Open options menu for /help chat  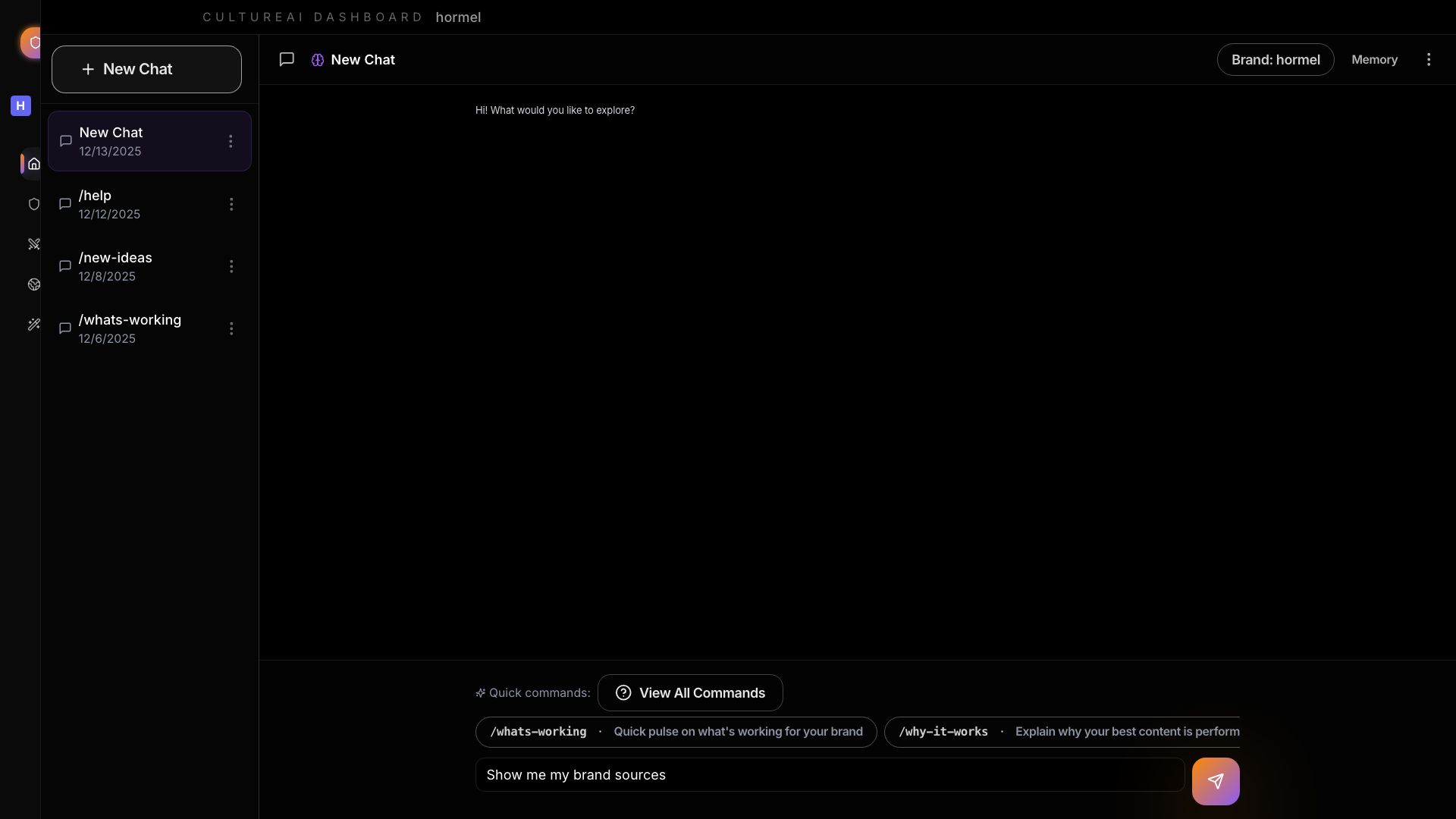tap(231, 204)
